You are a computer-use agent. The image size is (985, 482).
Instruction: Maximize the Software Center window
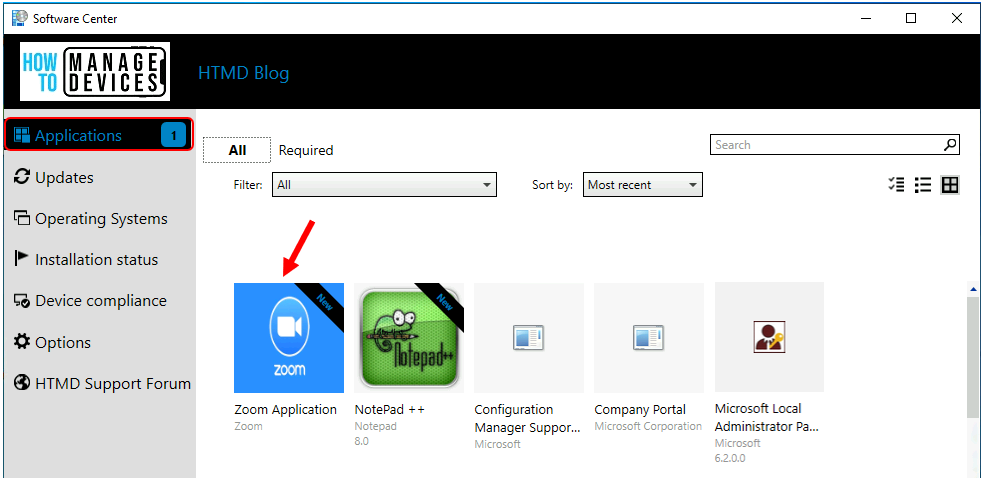[x=911, y=18]
